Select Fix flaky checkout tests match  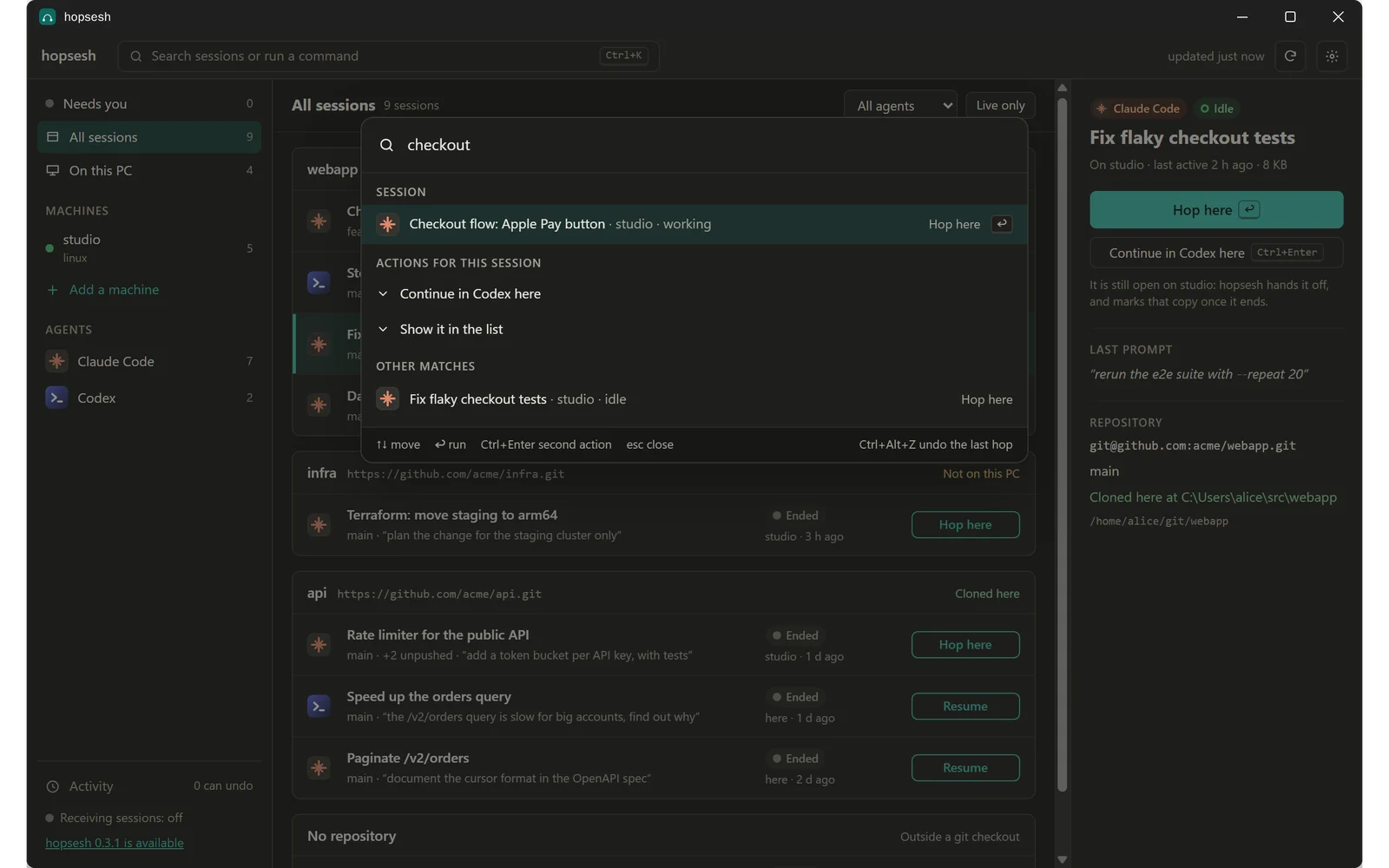click(x=694, y=399)
